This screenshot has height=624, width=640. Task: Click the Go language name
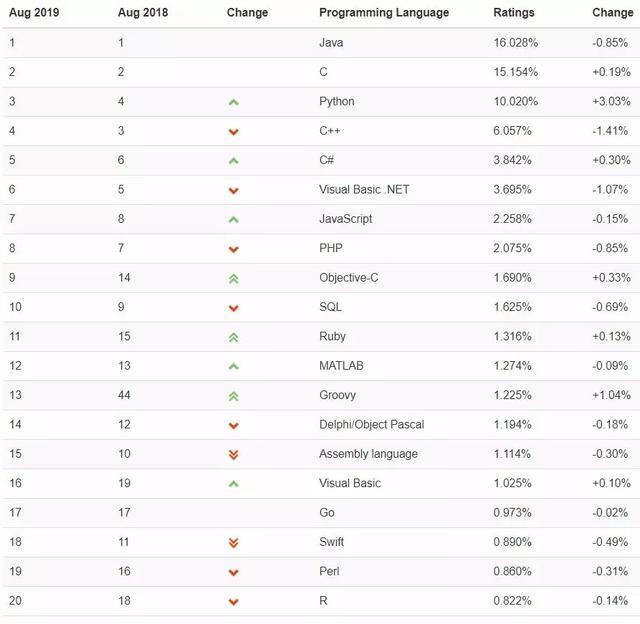(x=327, y=513)
